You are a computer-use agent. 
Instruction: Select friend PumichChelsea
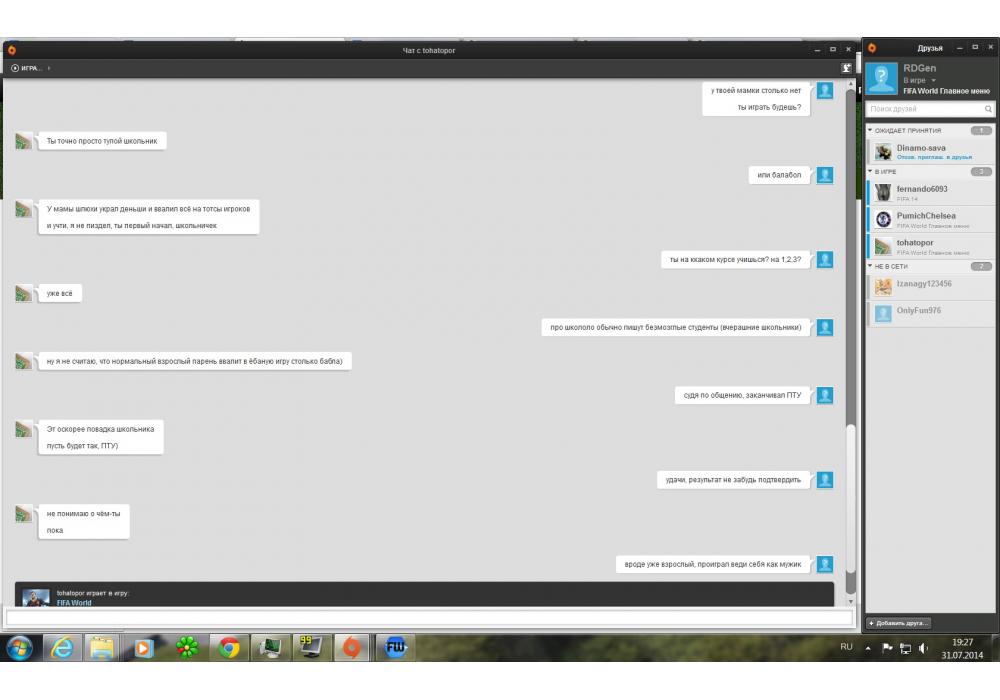[930, 219]
